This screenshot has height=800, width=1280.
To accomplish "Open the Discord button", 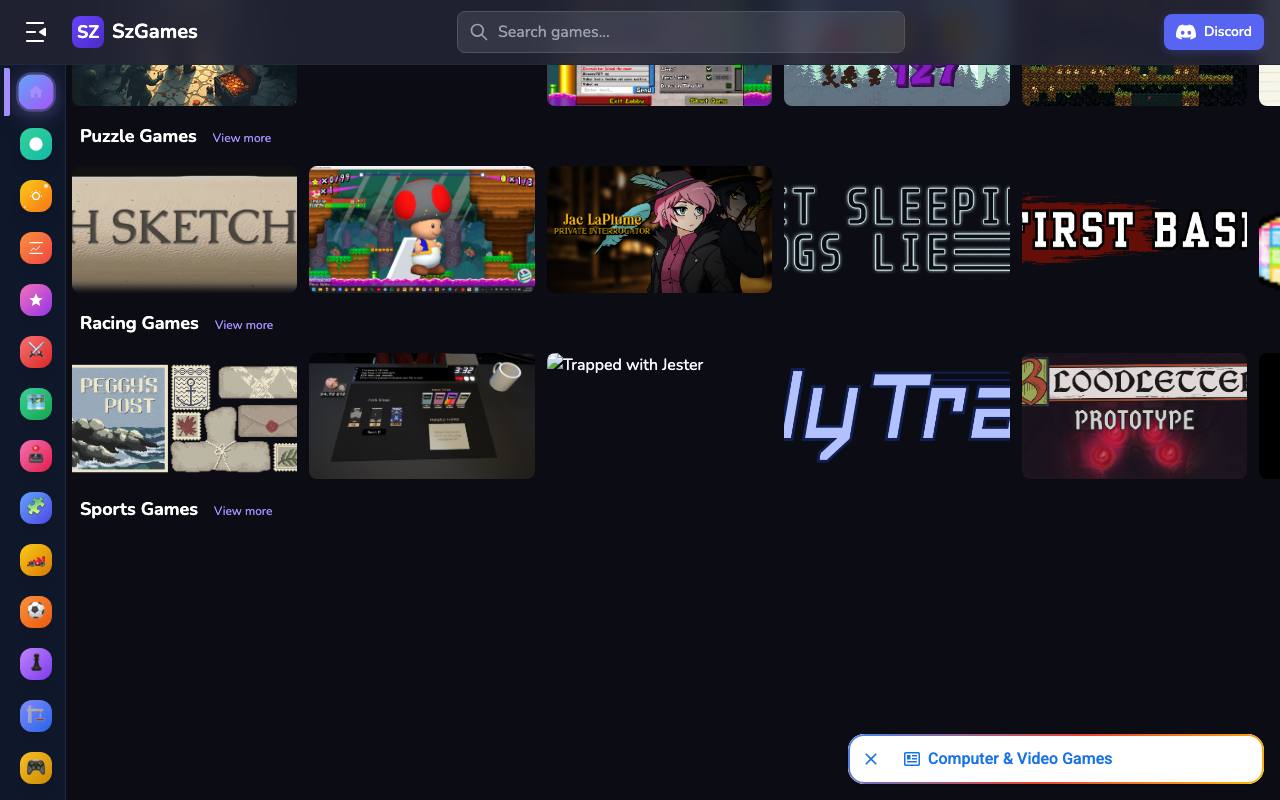I will [x=1214, y=32].
